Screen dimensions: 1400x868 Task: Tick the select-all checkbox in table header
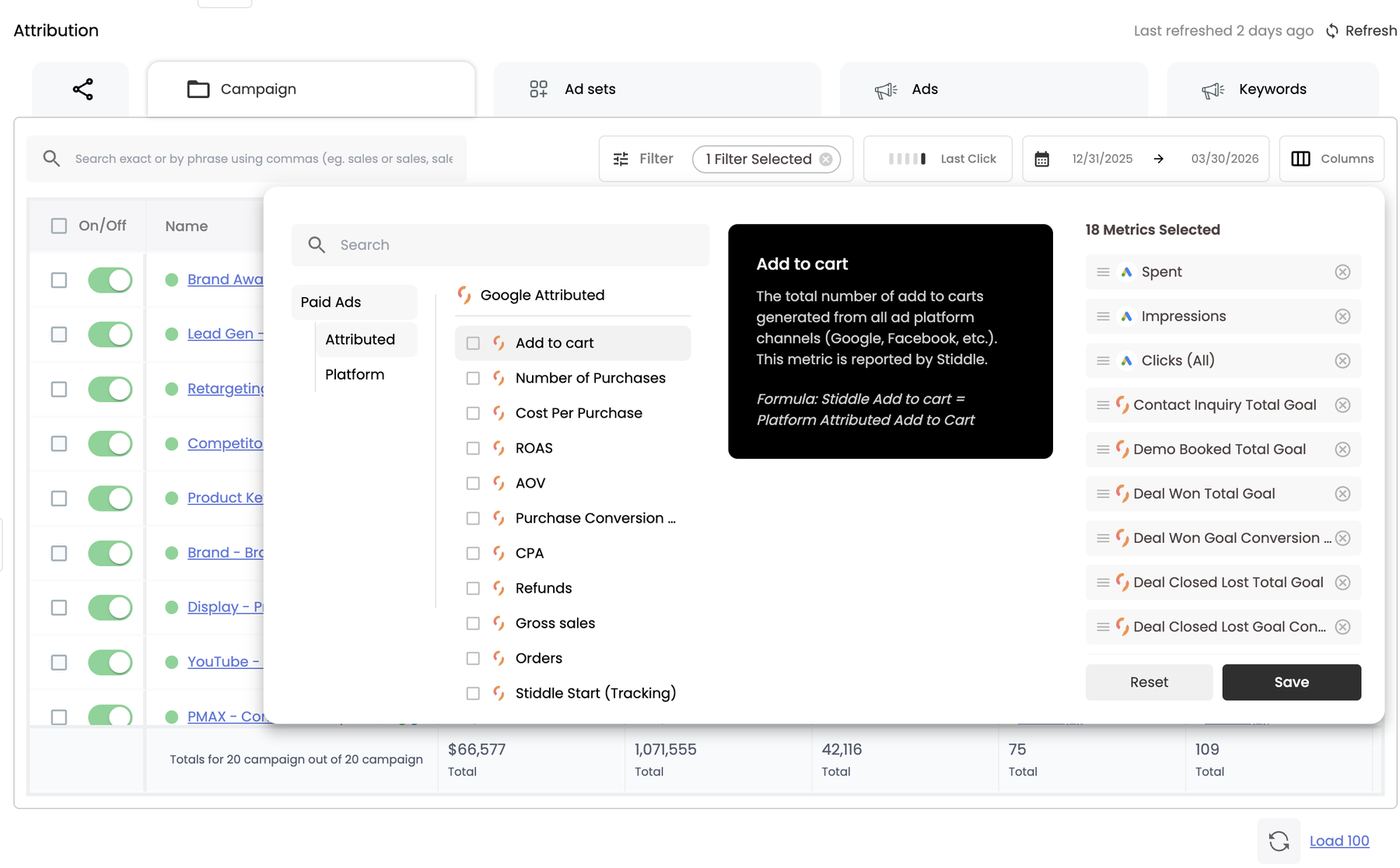point(59,226)
